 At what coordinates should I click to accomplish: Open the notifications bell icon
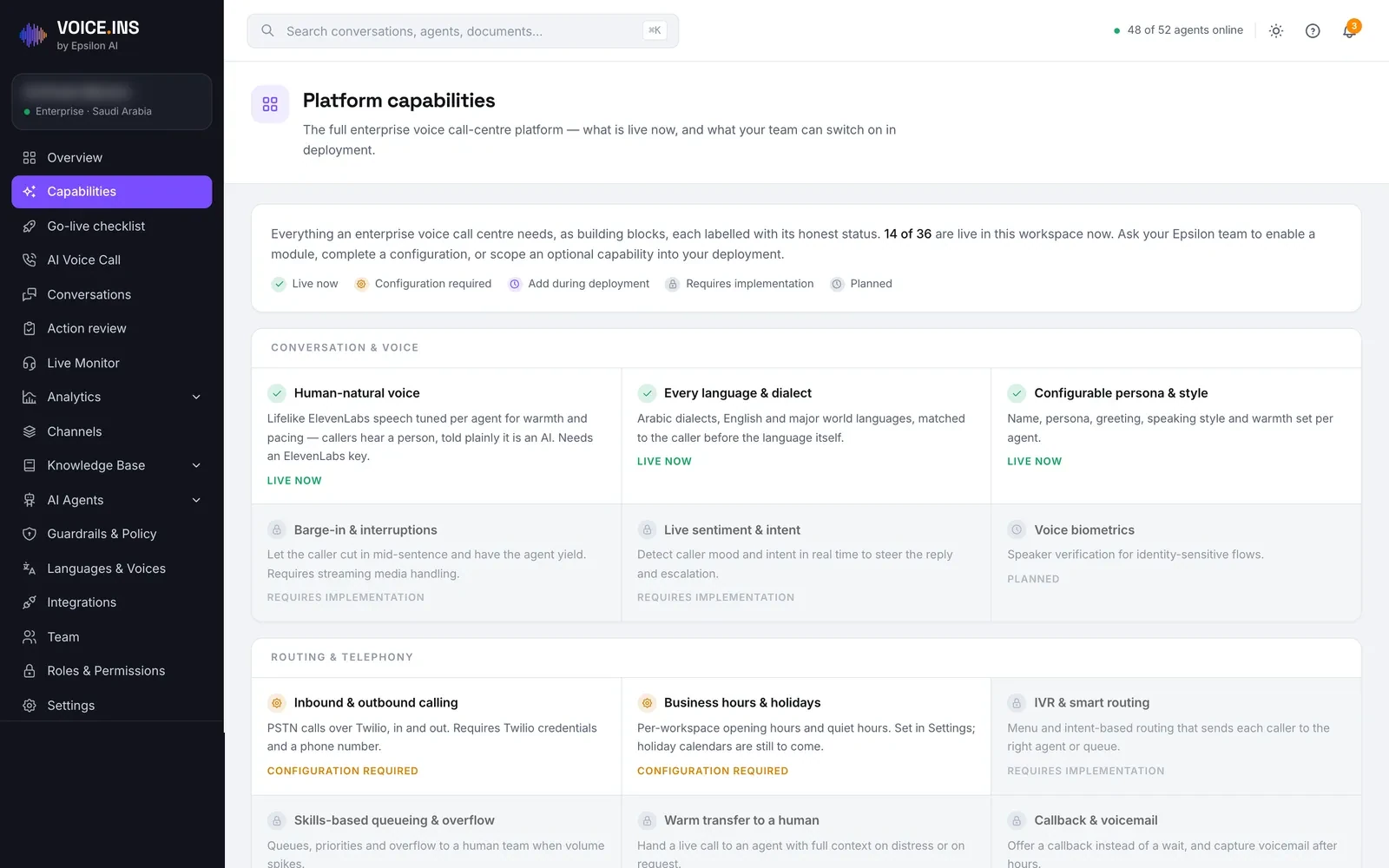[x=1349, y=31]
